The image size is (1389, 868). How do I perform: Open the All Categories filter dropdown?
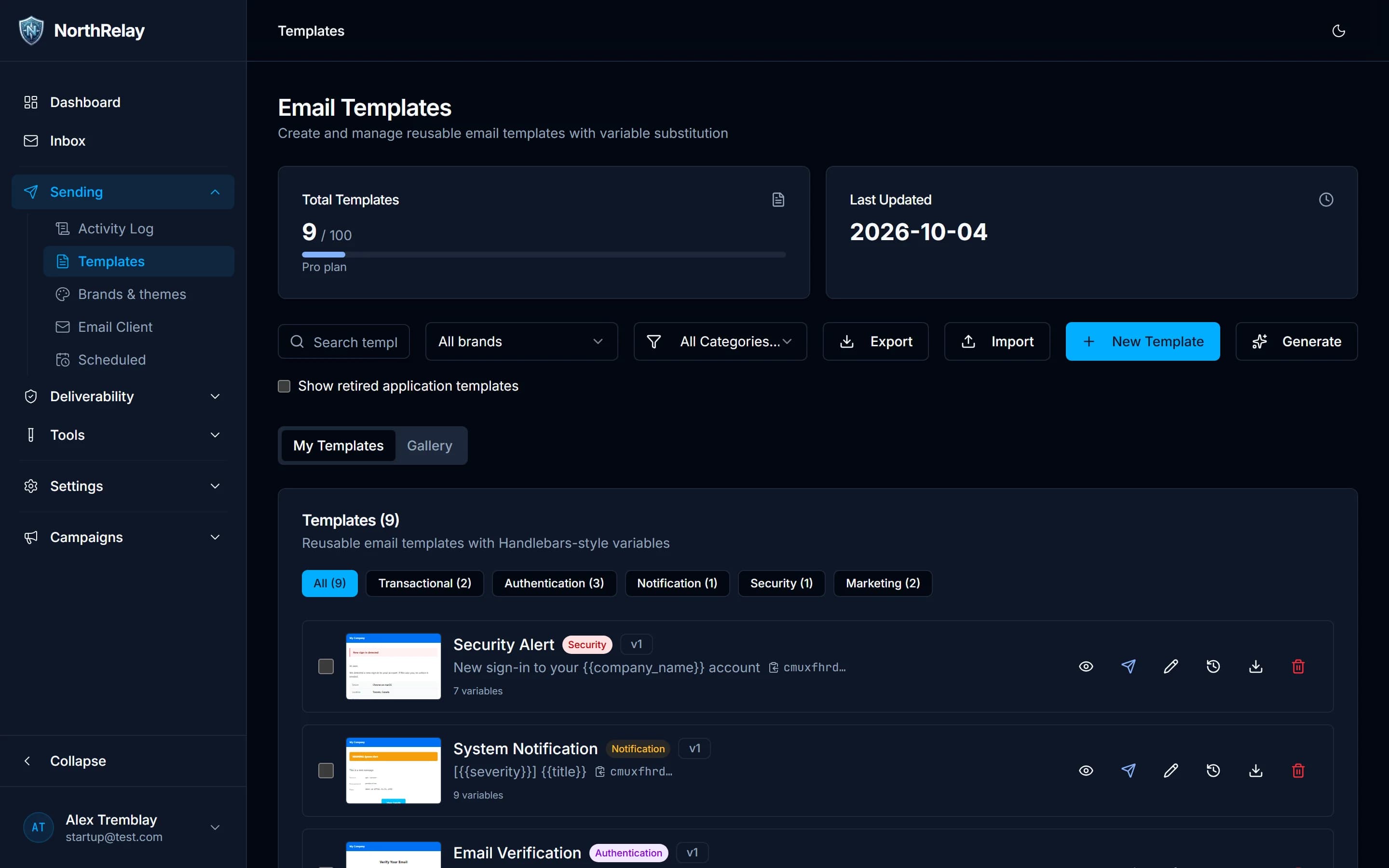720,341
